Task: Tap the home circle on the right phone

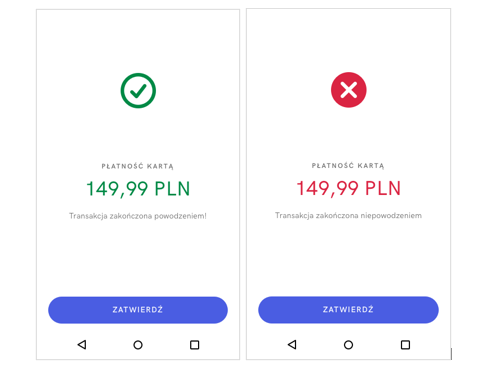Action: click(x=348, y=345)
